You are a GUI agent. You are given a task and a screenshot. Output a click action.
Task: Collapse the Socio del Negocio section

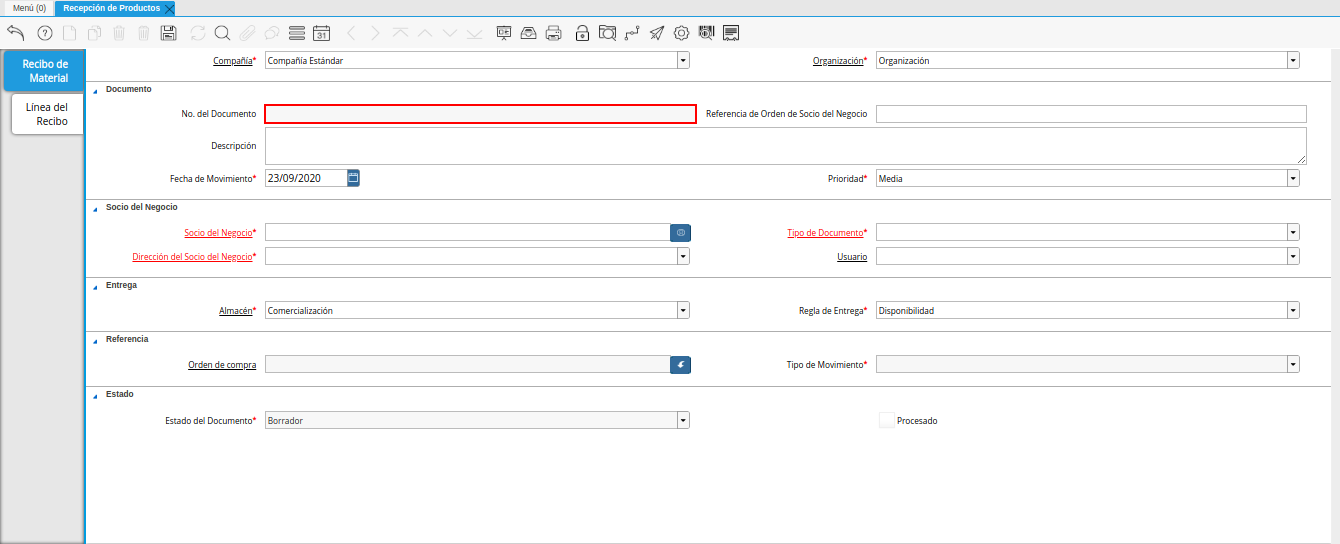96,208
